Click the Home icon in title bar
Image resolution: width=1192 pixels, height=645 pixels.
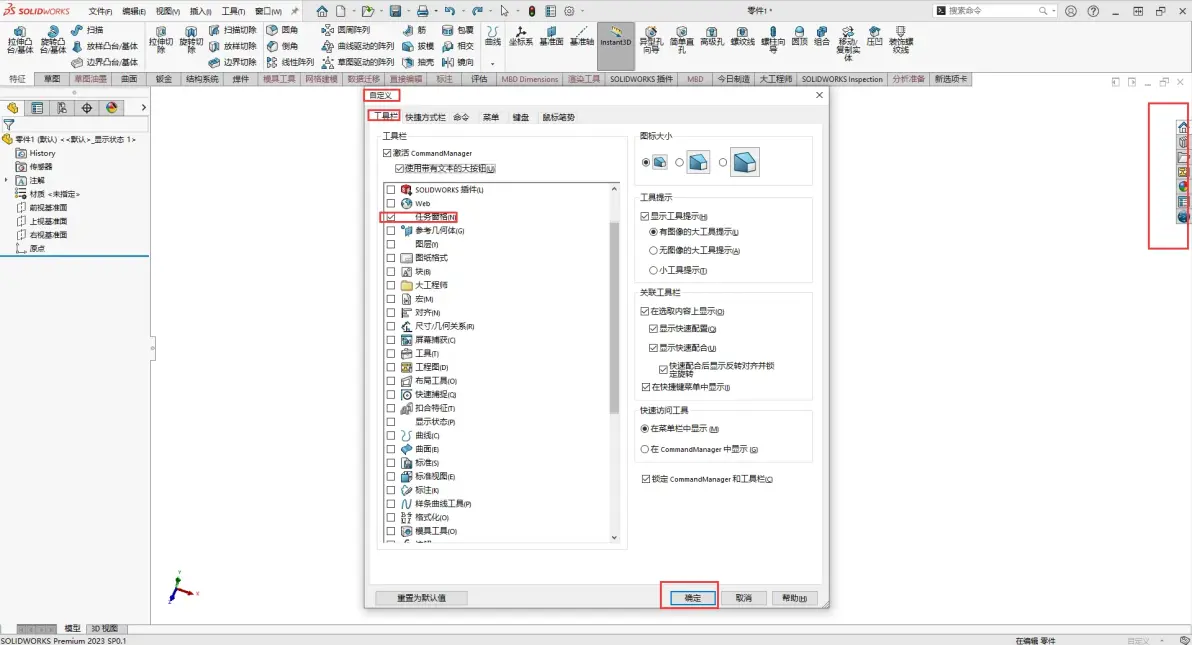(x=322, y=11)
